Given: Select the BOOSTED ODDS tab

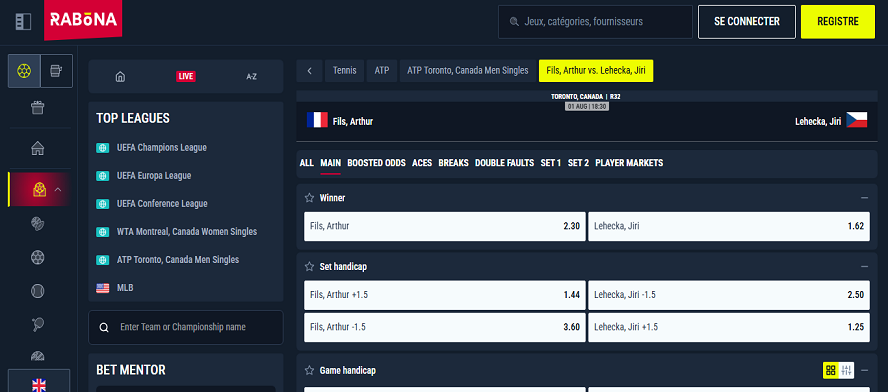Looking at the screenshot, I should tap(377, 163).
